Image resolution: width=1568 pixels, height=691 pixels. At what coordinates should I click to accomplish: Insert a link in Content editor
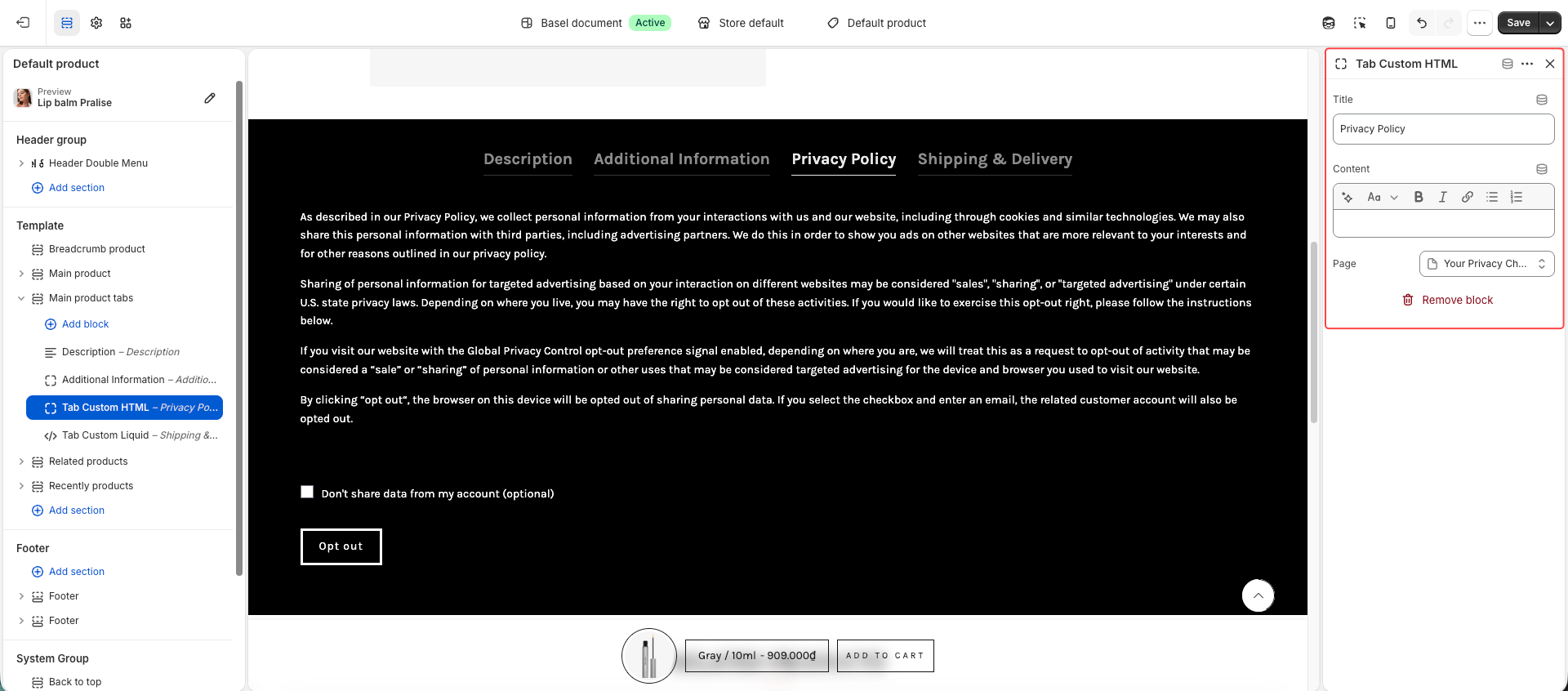pos(1468,197)
